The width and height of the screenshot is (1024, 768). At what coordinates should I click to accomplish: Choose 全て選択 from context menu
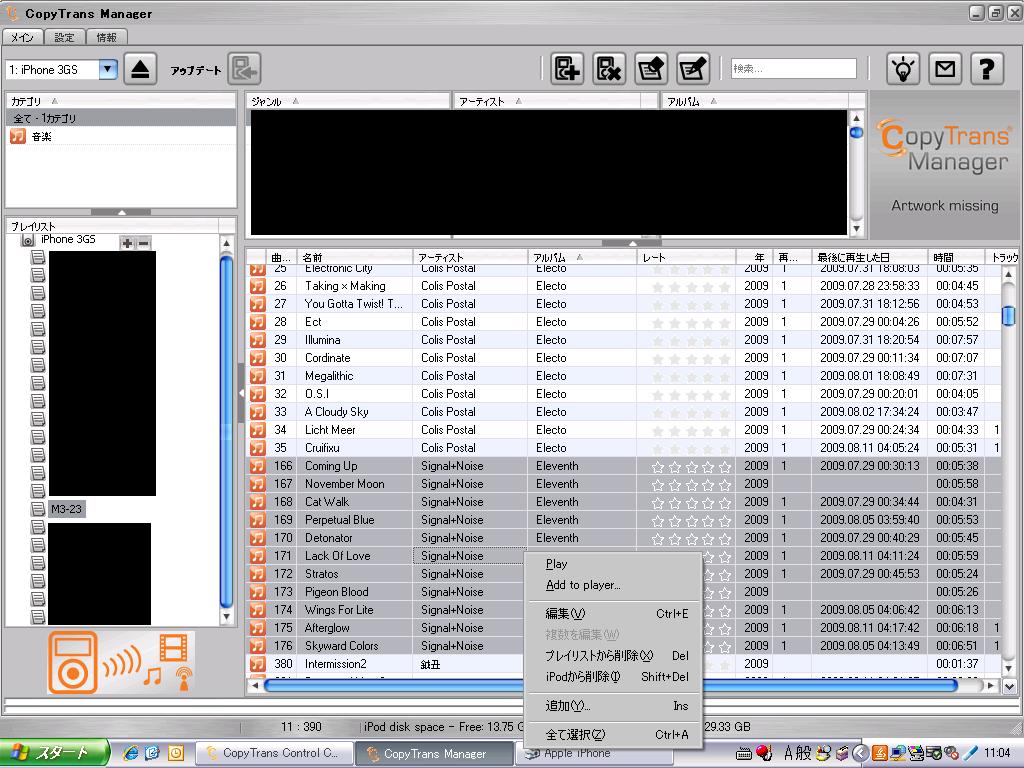click(613, 735)
